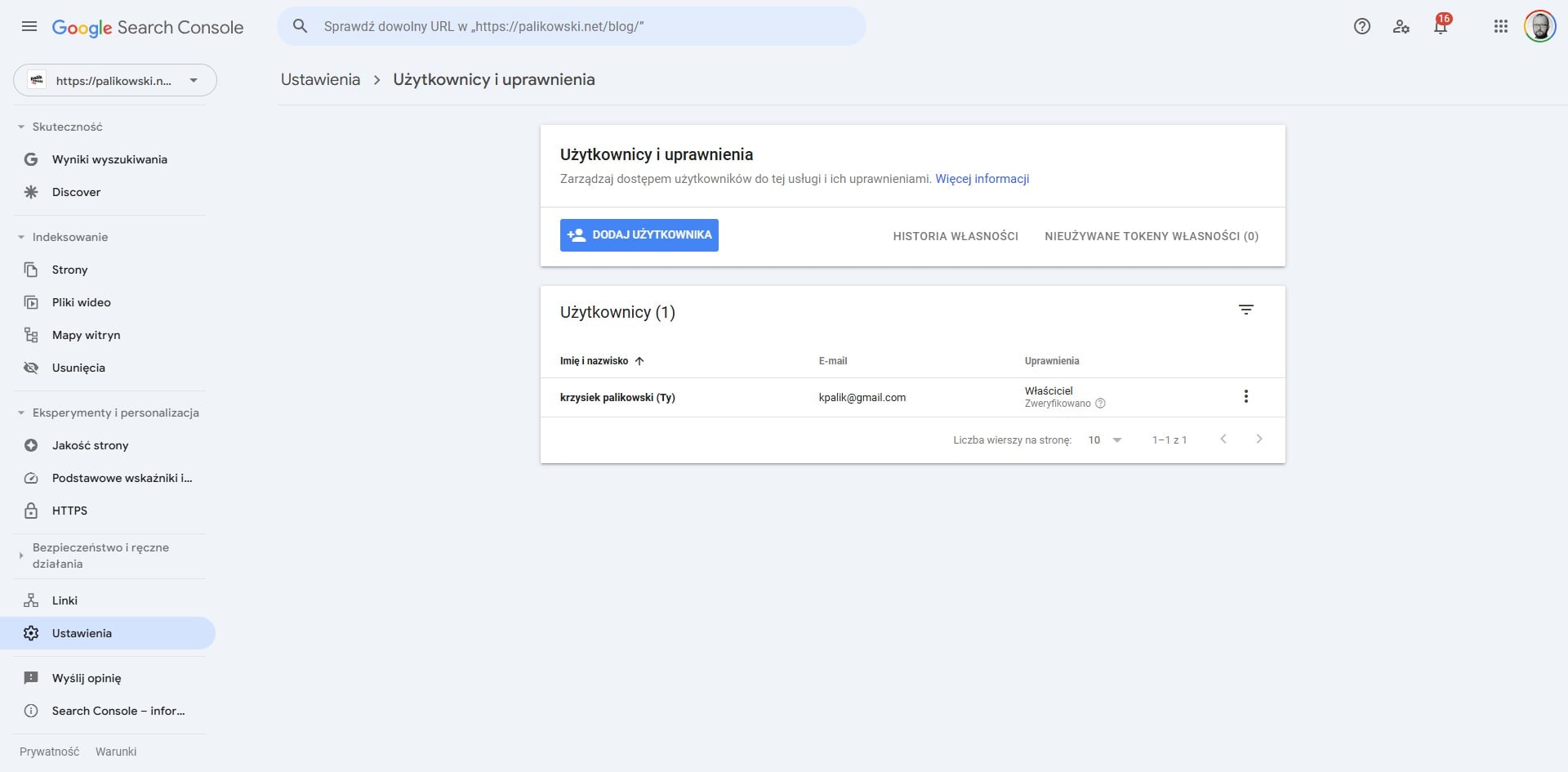Collapse the Skuteczność section
The width and height of the screenshot is (1568, 772).
21,127
